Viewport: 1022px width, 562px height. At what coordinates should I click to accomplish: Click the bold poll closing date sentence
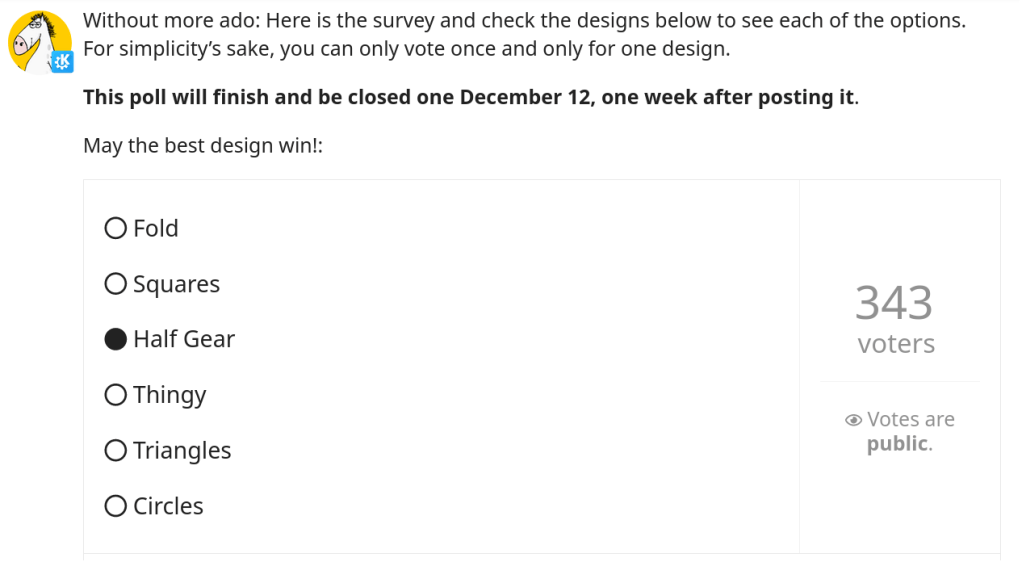470,97
